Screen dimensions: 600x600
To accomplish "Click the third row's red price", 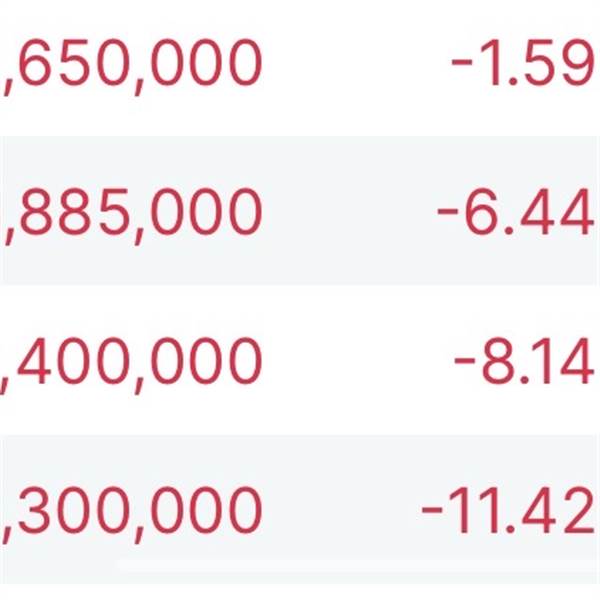I will 132,362.
